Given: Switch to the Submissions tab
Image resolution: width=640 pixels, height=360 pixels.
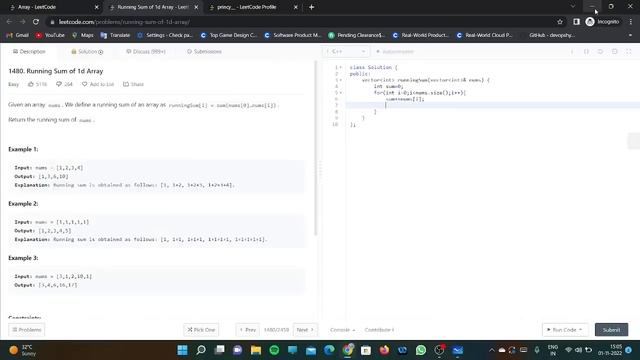Looking at the screenshot, I should tap(204, 51).
